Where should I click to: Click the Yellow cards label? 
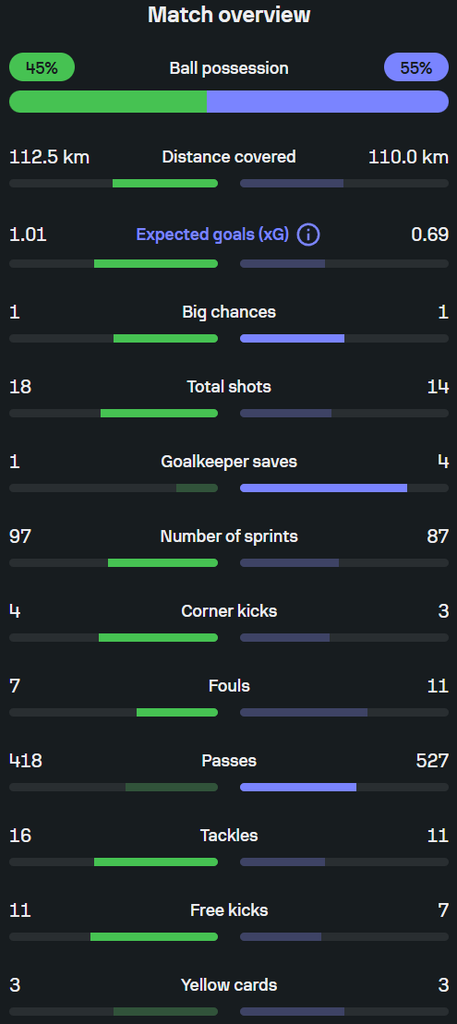tap(229, 985)
